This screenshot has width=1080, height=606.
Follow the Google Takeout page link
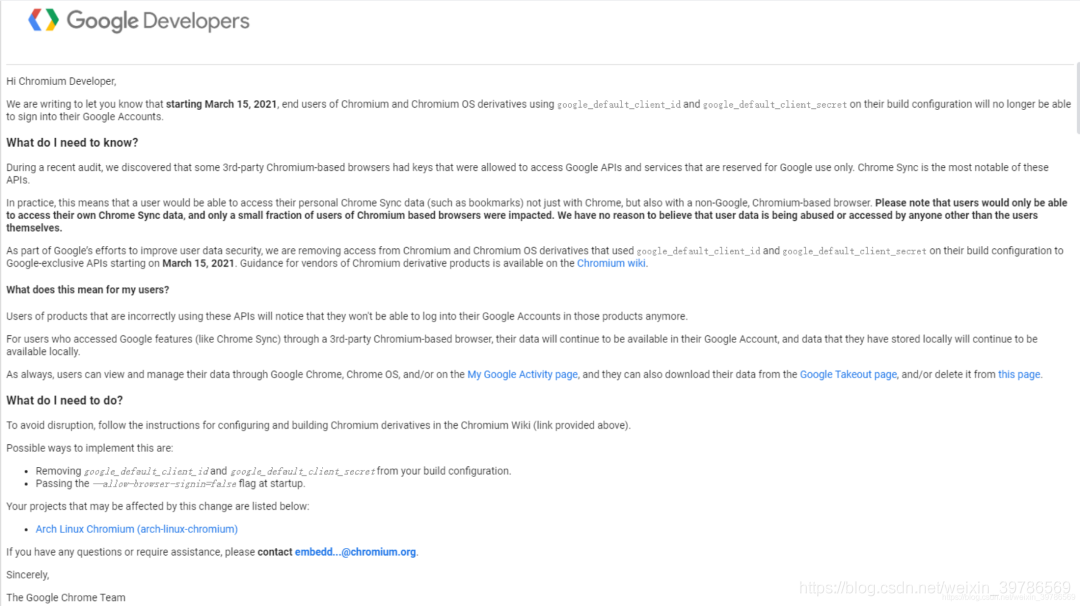848,375
